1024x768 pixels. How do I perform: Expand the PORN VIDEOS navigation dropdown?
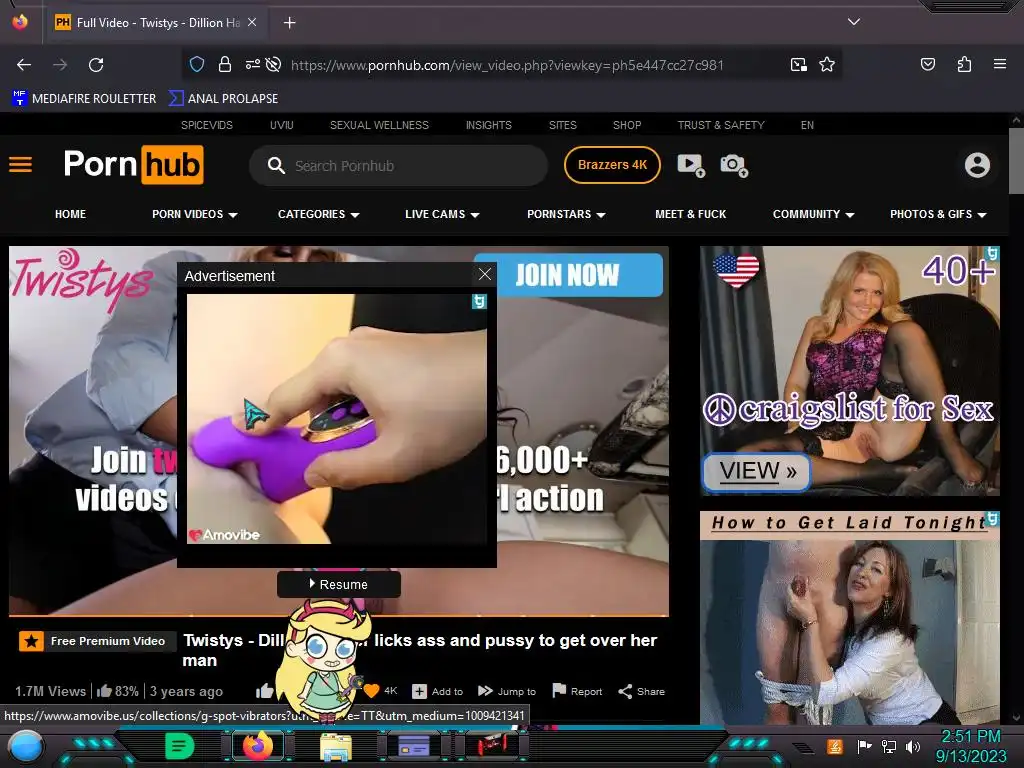[x=195, y=214]
